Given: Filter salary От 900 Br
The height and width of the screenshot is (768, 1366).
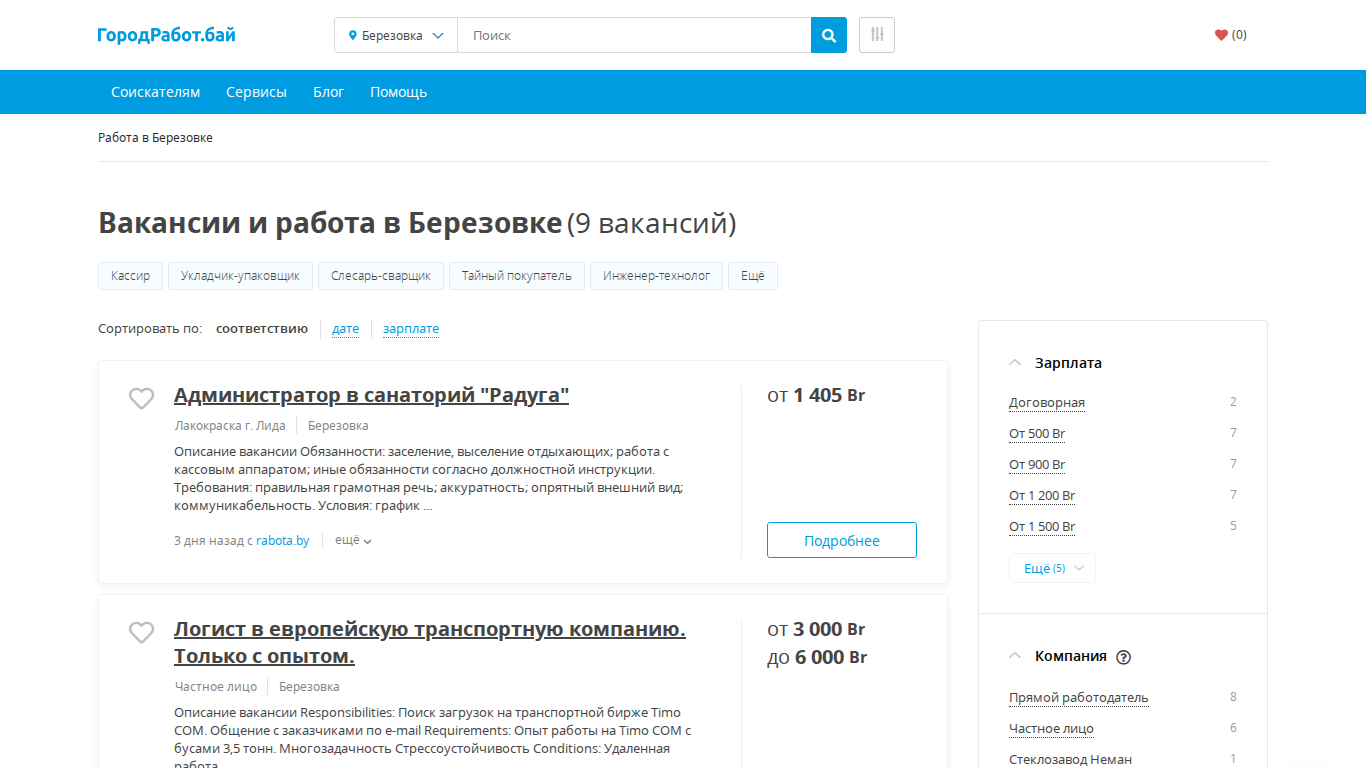Looking at the screenshot, I should pyautogui.click(x=1037, y=465).
